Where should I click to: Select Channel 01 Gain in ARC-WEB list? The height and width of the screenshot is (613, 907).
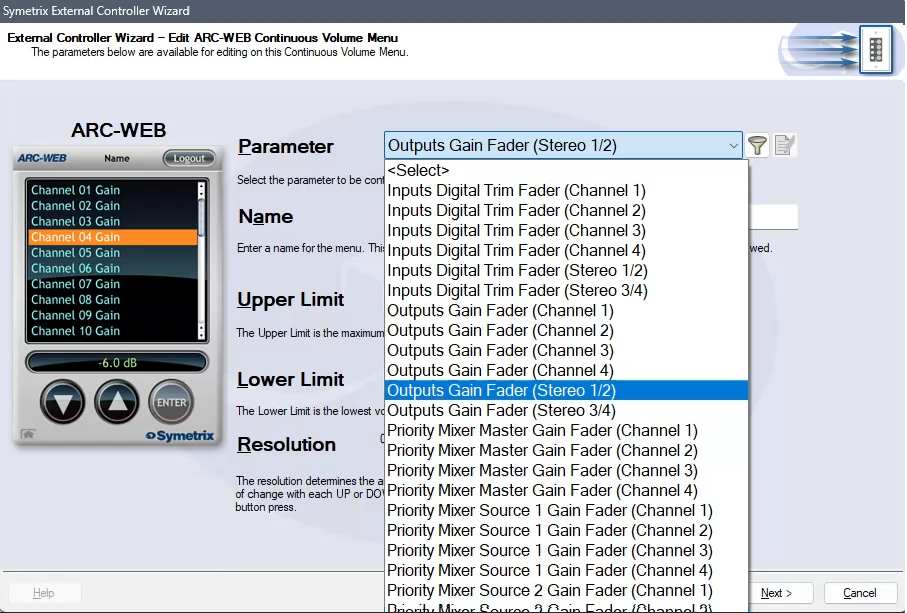pyautogui.click(x=75, y=190)
